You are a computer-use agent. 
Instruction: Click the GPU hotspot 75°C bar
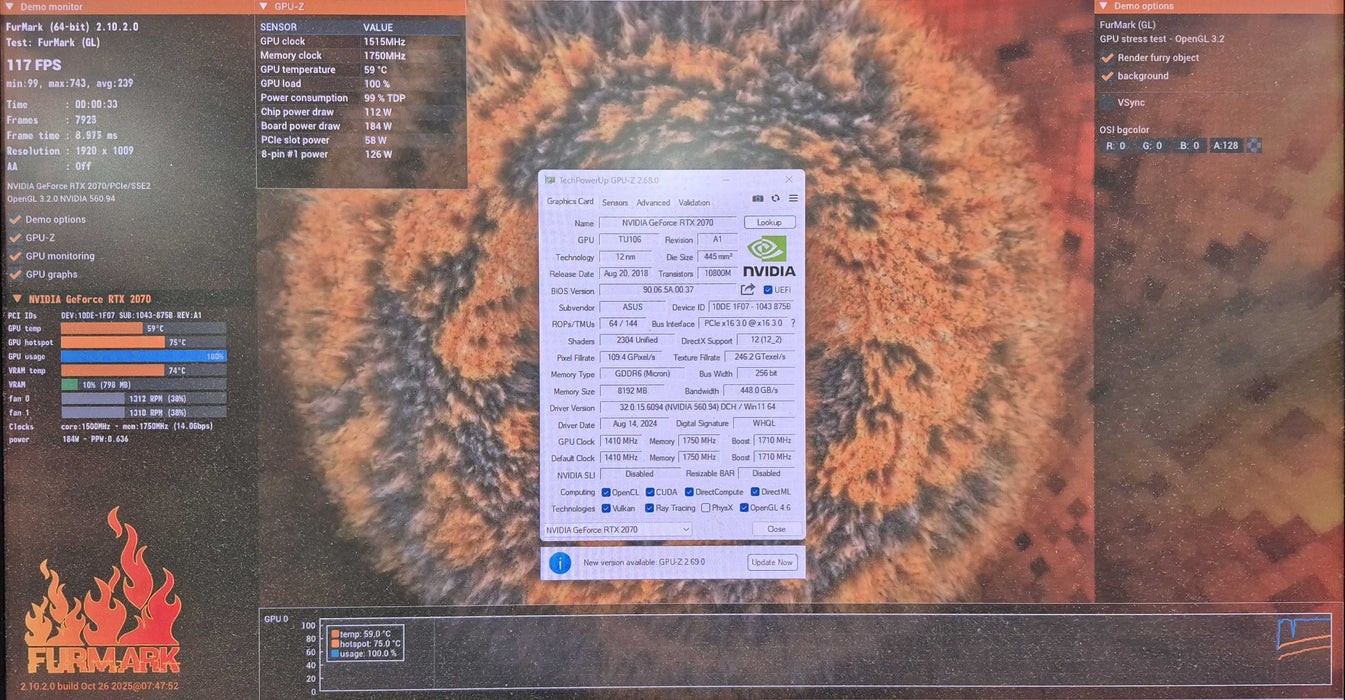(x=144, y=342)
